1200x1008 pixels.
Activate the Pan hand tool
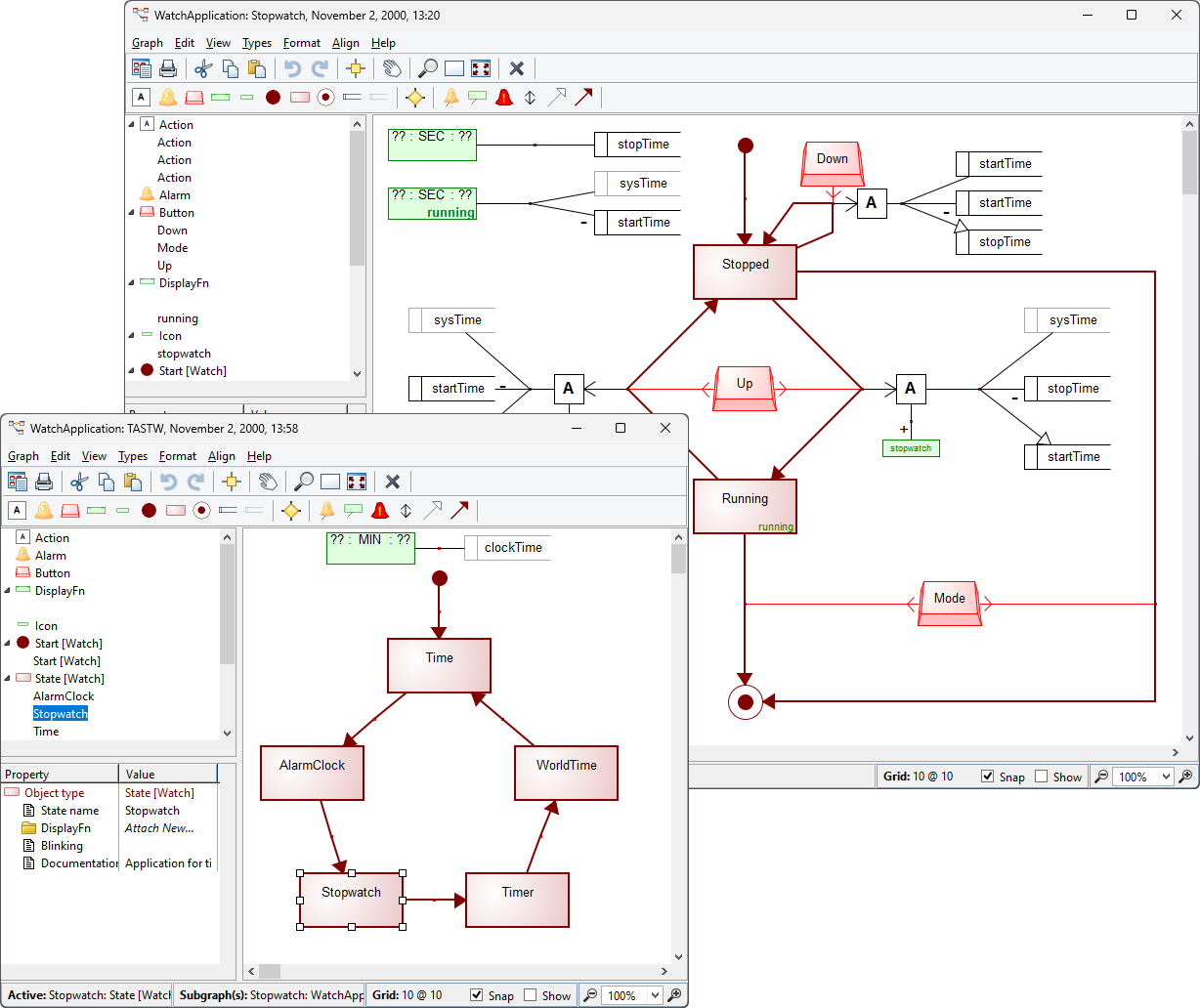391,68
